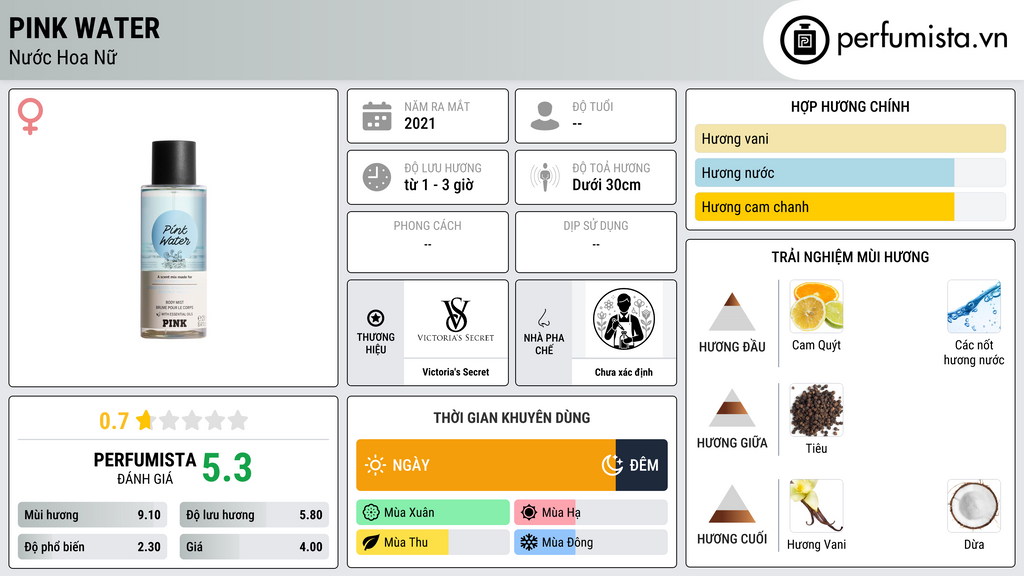The image size is (1024, 576).
Task: Click the Mùi hương 9.10 score bar
Action: pyautogui.click(x=92, y=515)
